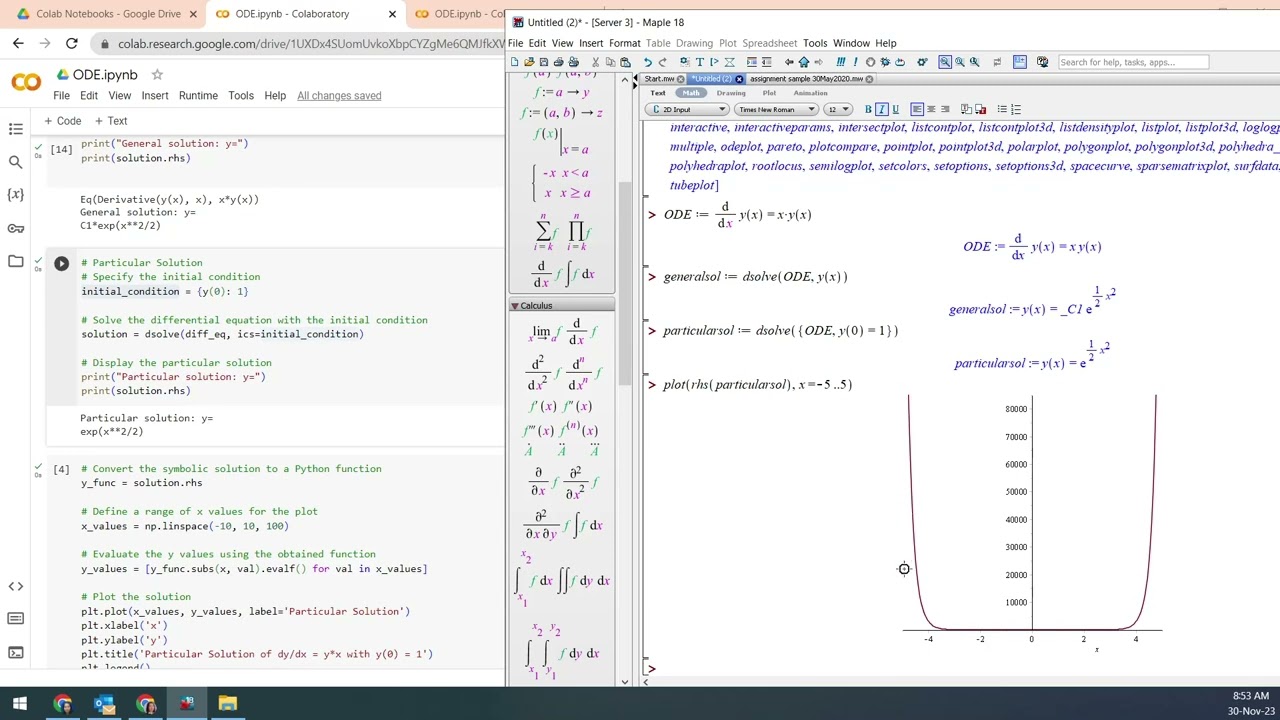The height and width of the screenshot is (720, 1280).
Task: Add a new Text cell in Colab
Action: [110, 121]
